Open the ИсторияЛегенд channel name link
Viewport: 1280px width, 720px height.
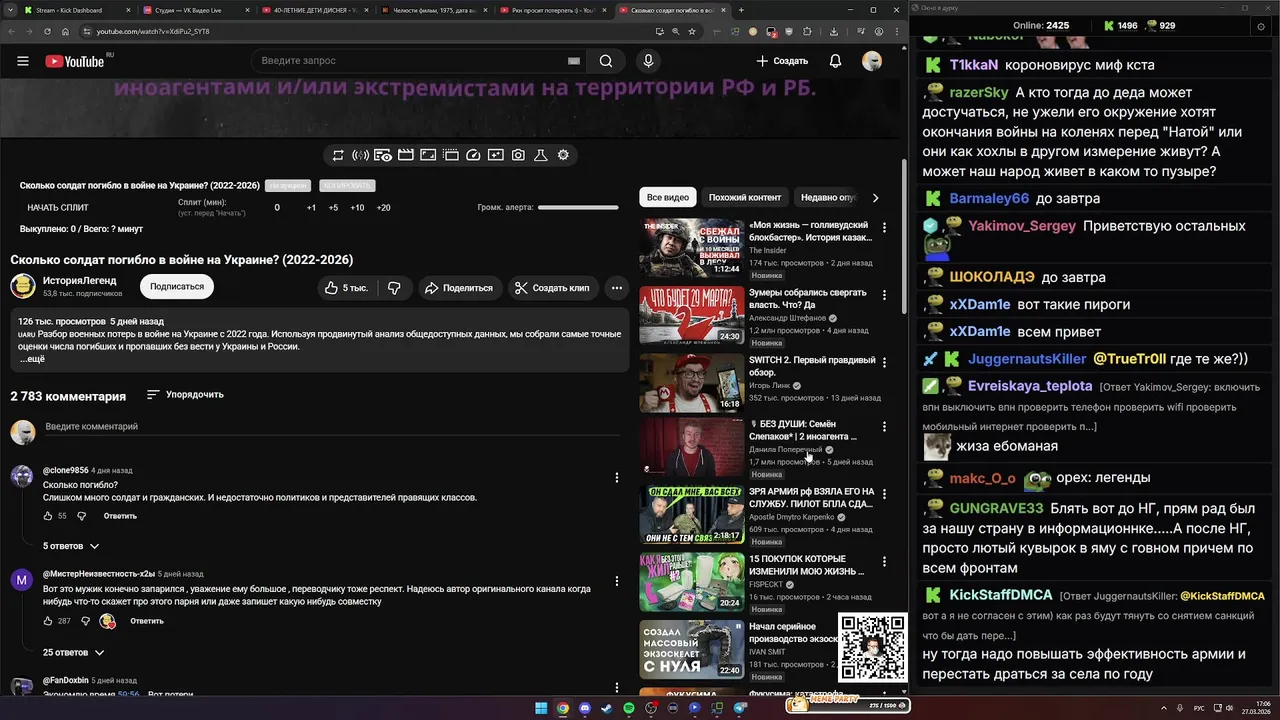79,281
